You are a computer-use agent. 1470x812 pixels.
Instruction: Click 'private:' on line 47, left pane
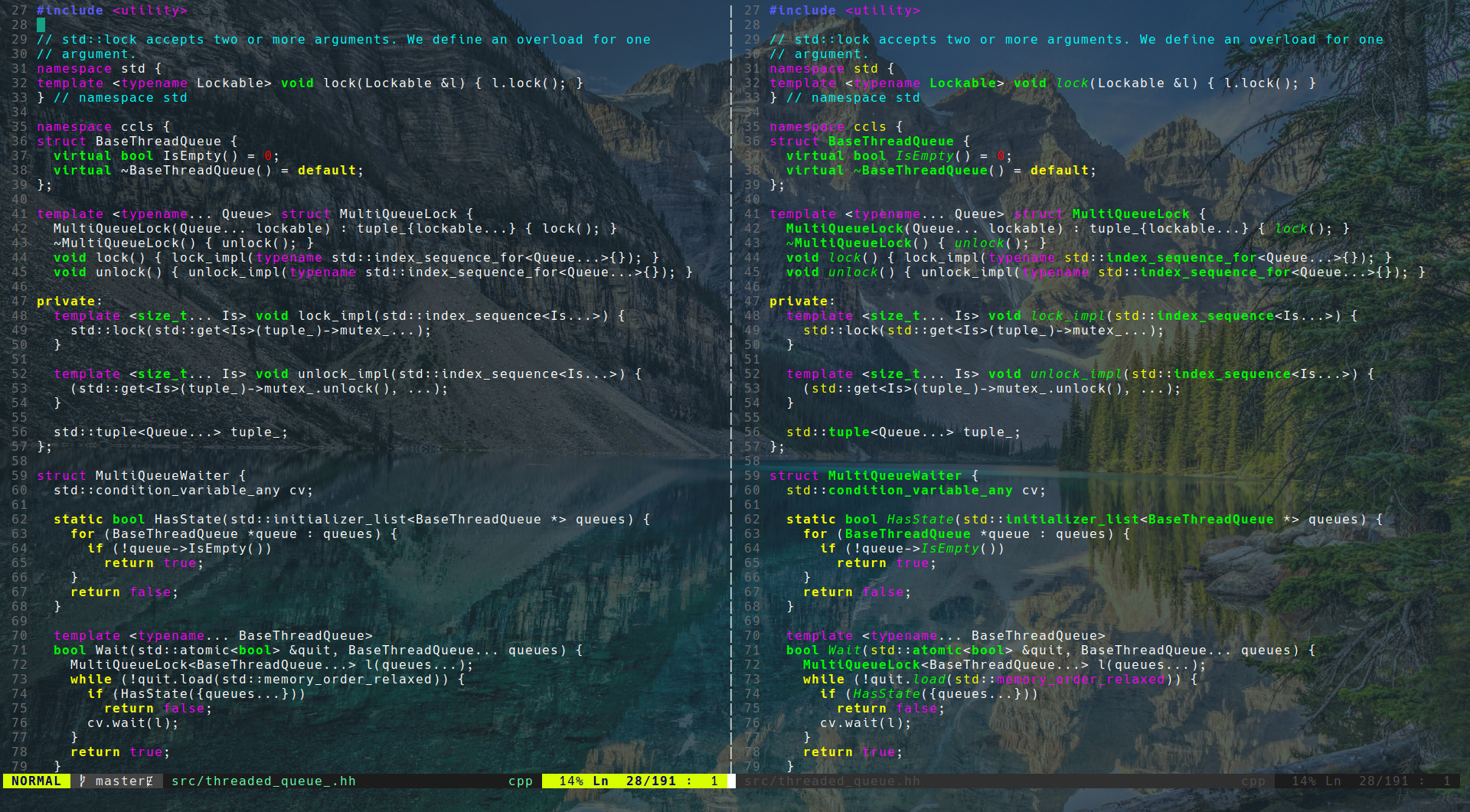point(70,301)
